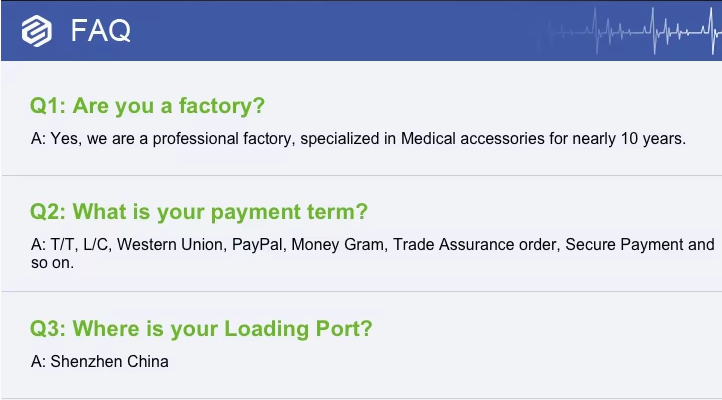Viewport: 722px width, 400px height.
Task: Click the heartbeat waveform graphic in header
Action: pos(640,30)
